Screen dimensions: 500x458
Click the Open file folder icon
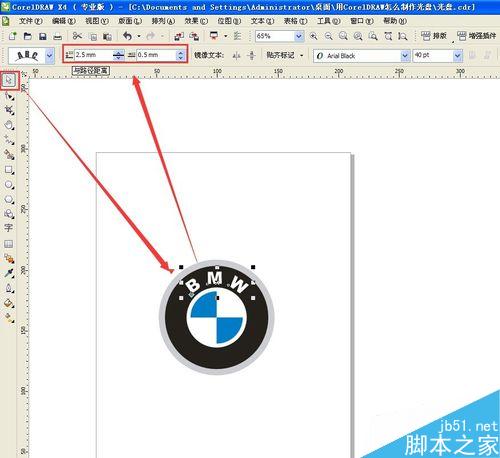[x=28, y=36]
